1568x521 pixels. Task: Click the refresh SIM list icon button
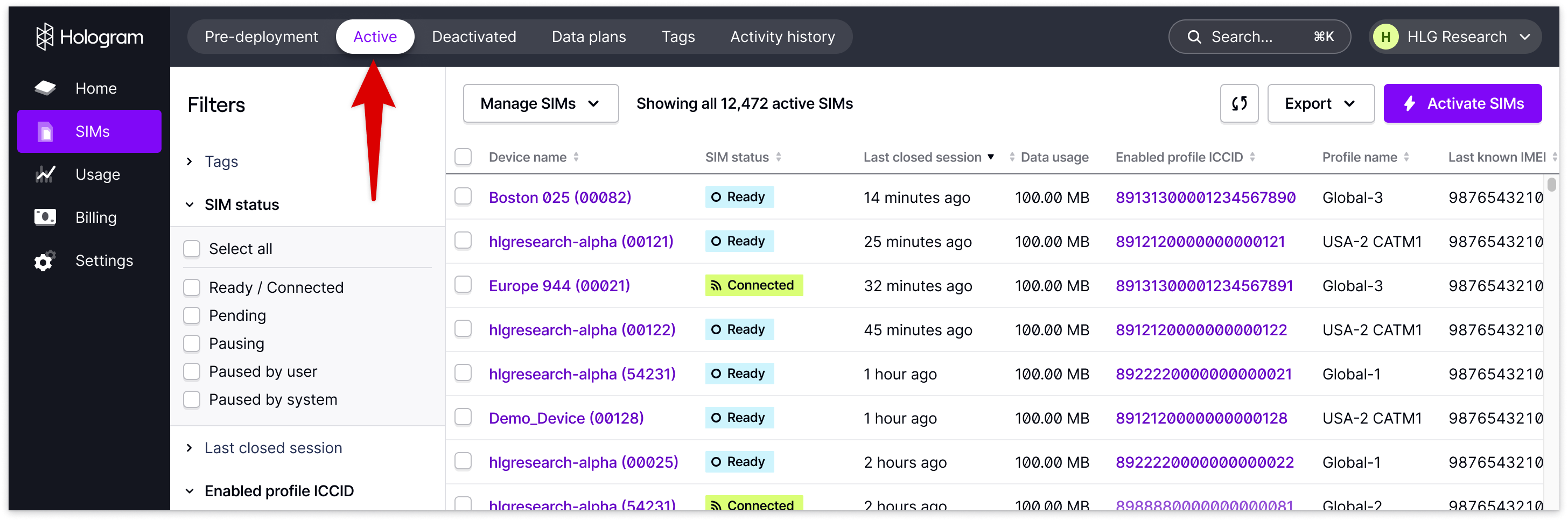pyautogui.click(x=1238, y=103)
